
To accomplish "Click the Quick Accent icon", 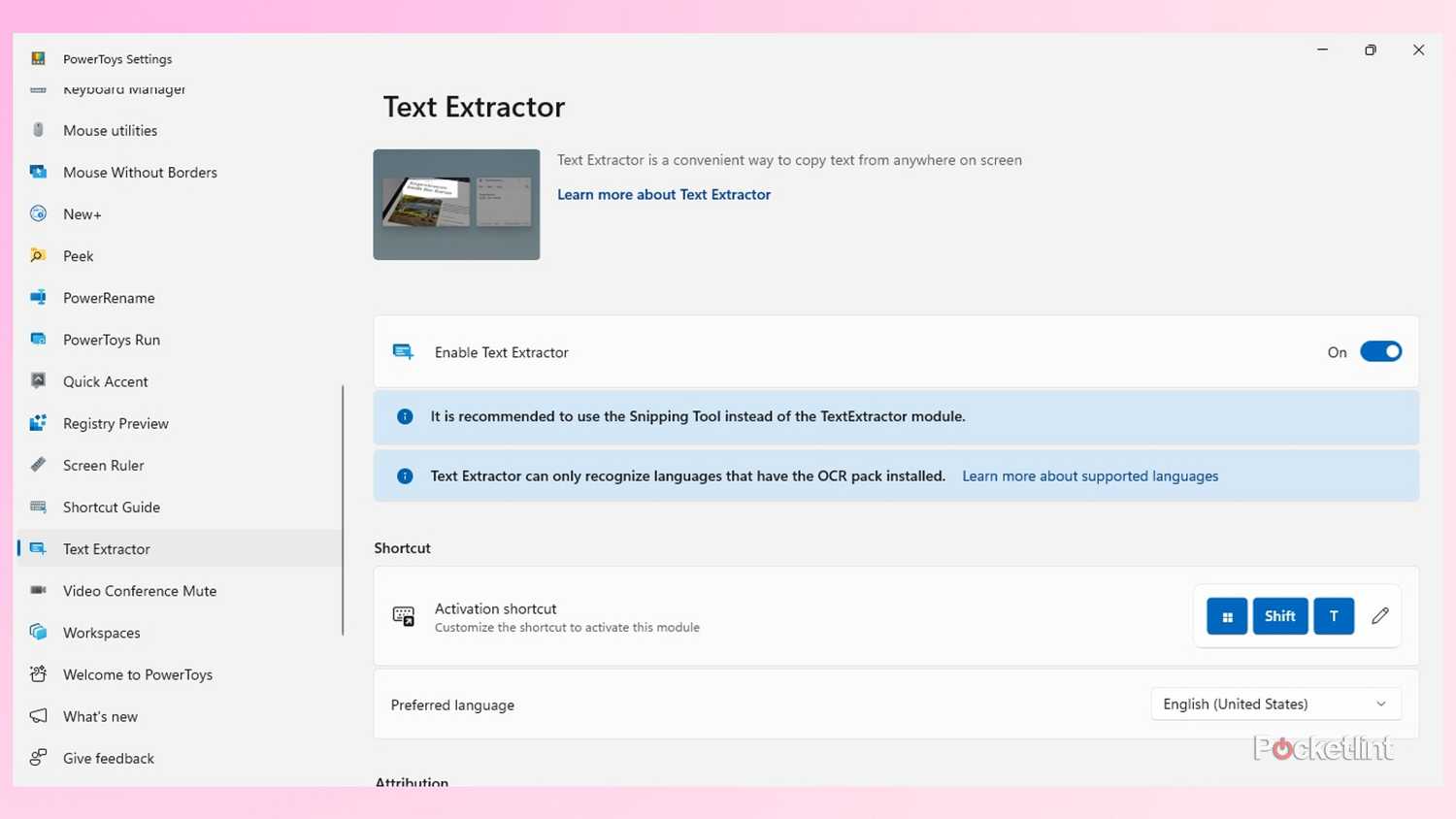I will [x=38, y=380].
